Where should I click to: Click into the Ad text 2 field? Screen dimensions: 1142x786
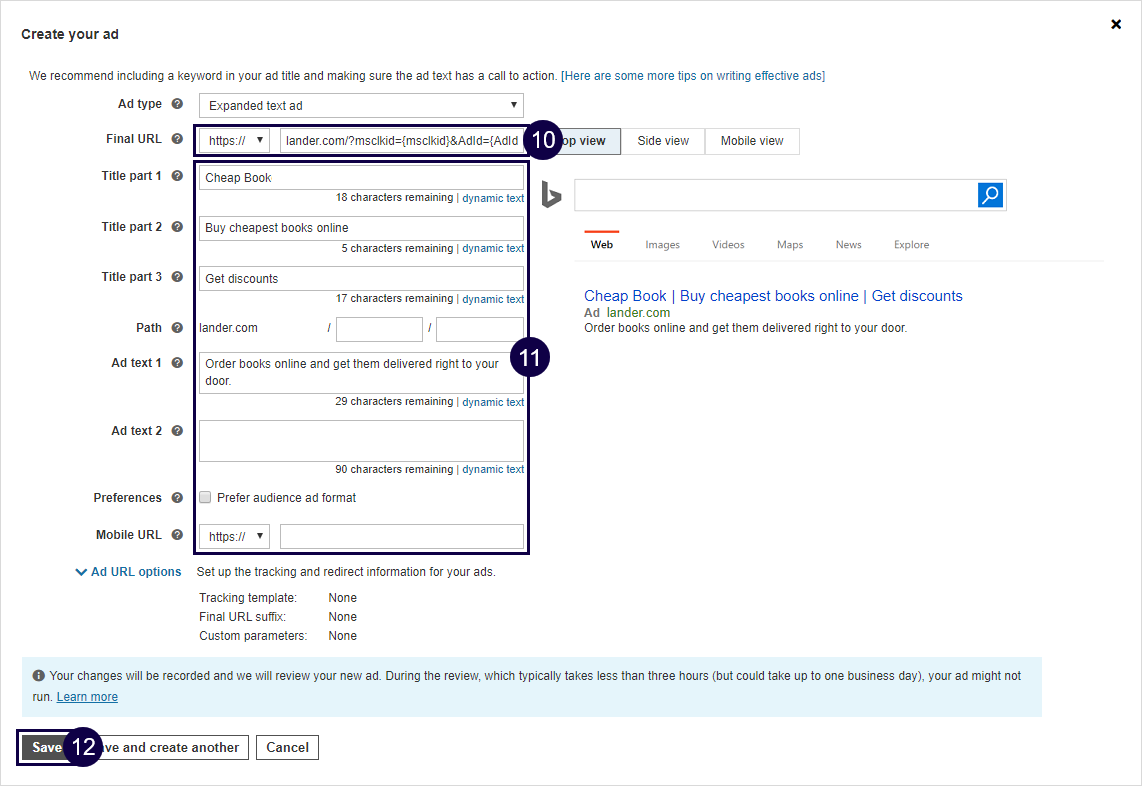(x=361, y=441)
